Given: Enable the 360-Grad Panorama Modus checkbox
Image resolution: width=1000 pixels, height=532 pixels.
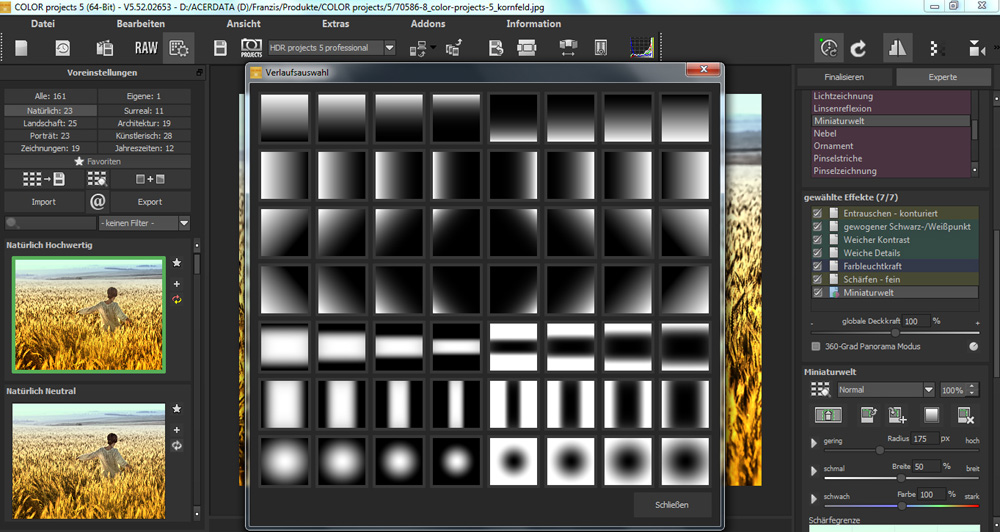Looking at the screenshot, I should click(x=815, y=346).
